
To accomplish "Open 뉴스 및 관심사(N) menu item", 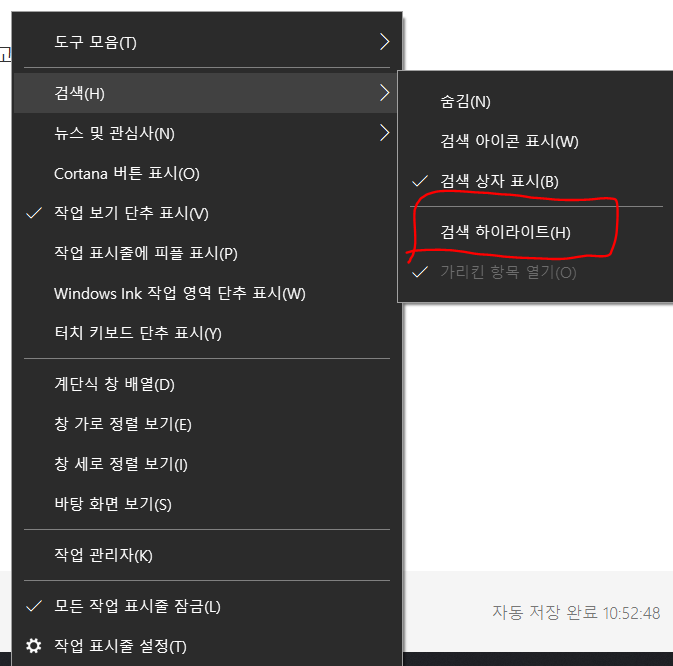I will (x=207, y=133).
